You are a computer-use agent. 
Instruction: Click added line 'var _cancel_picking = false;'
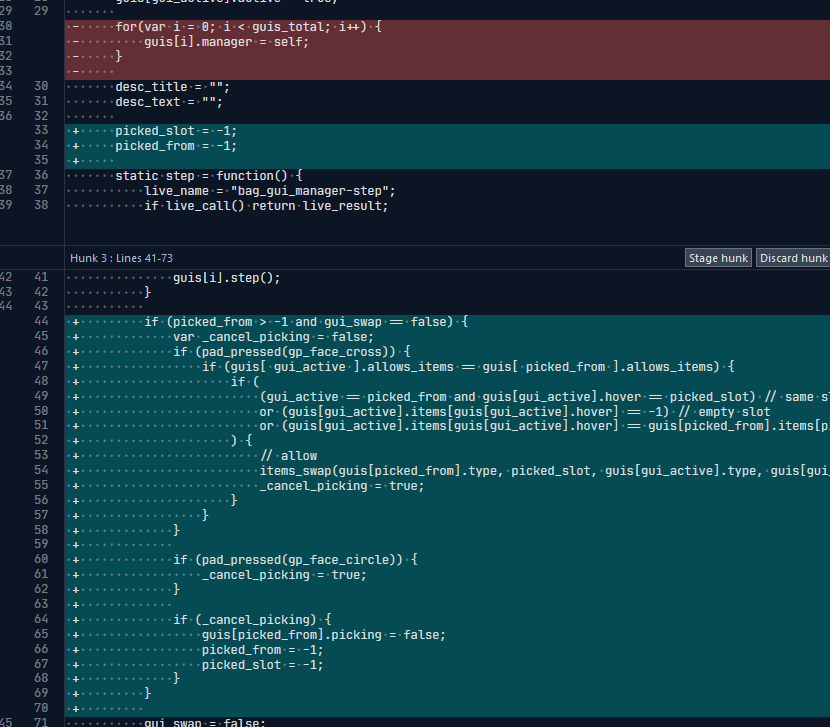click(273, 337)
